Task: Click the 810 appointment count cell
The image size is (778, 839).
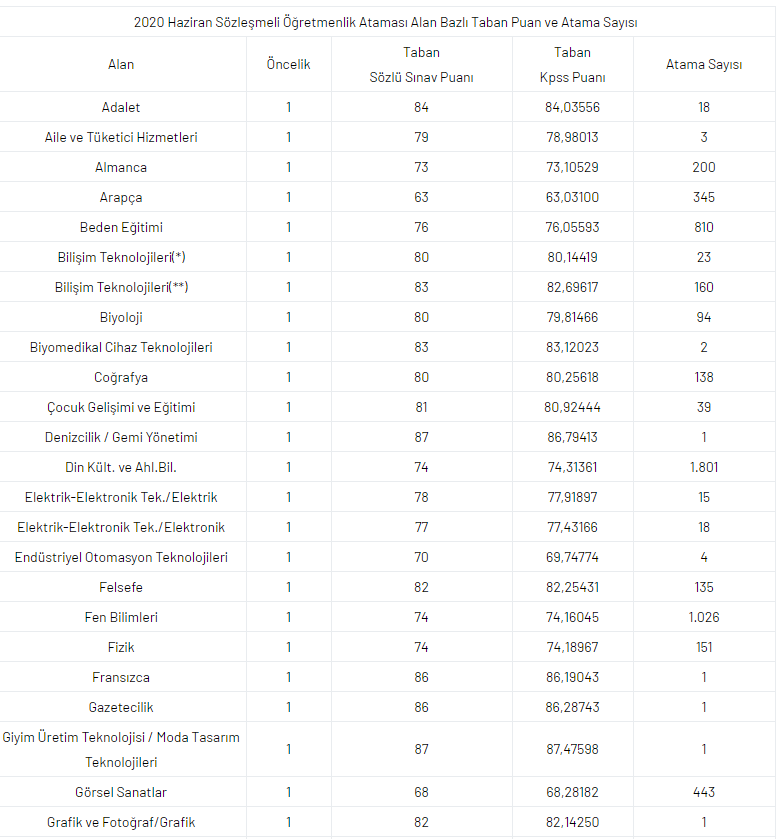Action: tap(704, 227)
